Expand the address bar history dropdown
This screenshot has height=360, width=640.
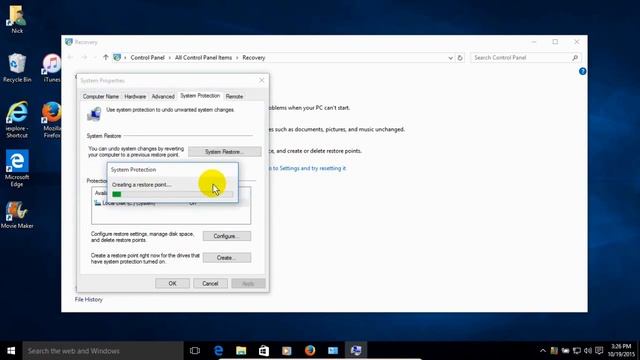coord(450,58)
